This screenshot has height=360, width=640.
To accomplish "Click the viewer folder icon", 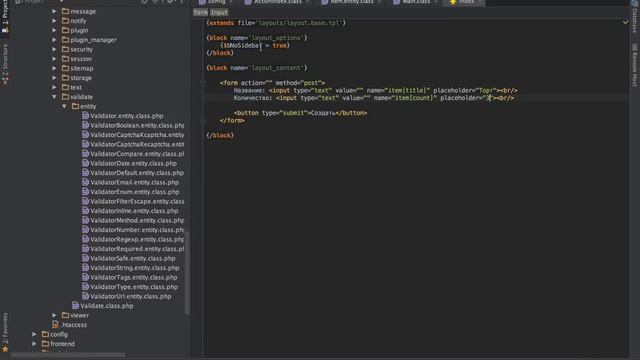I will click(x=65, y=315).
